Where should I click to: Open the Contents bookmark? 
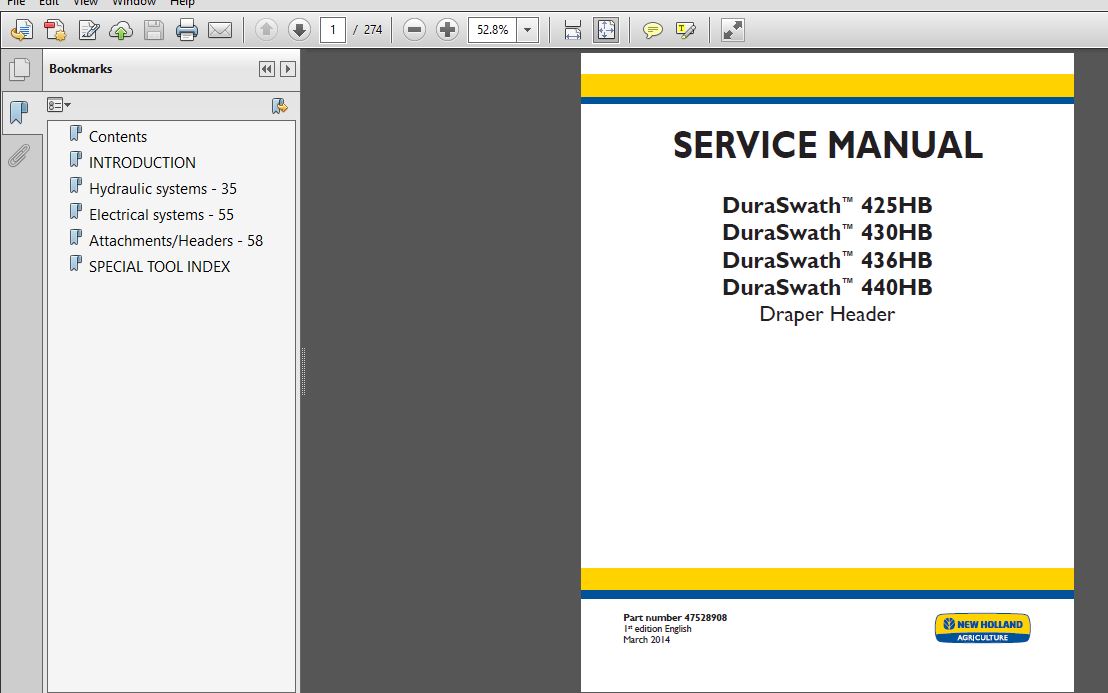[x=117, y=136]
